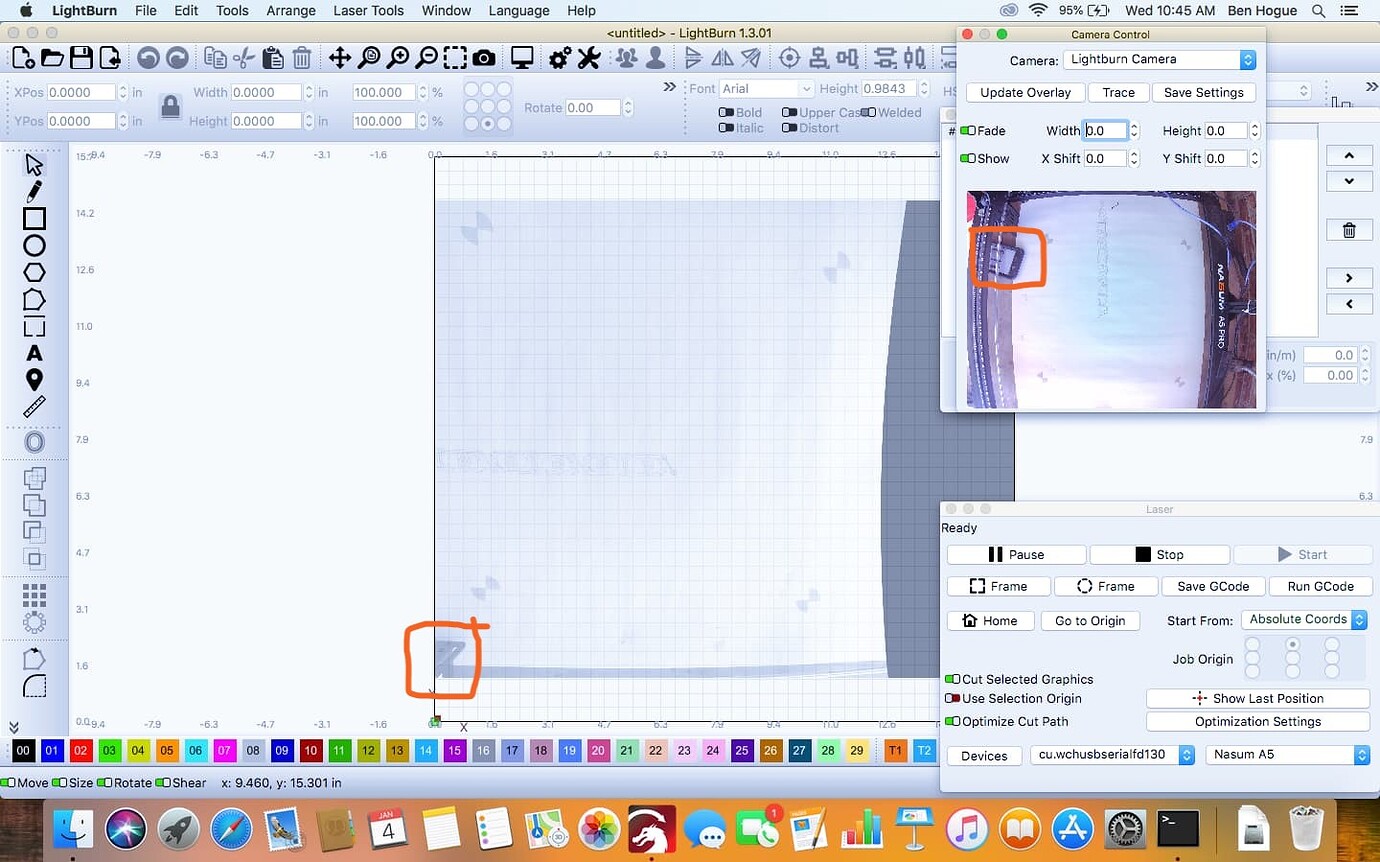Open the Camera selection dropdown

(1158, 59)
